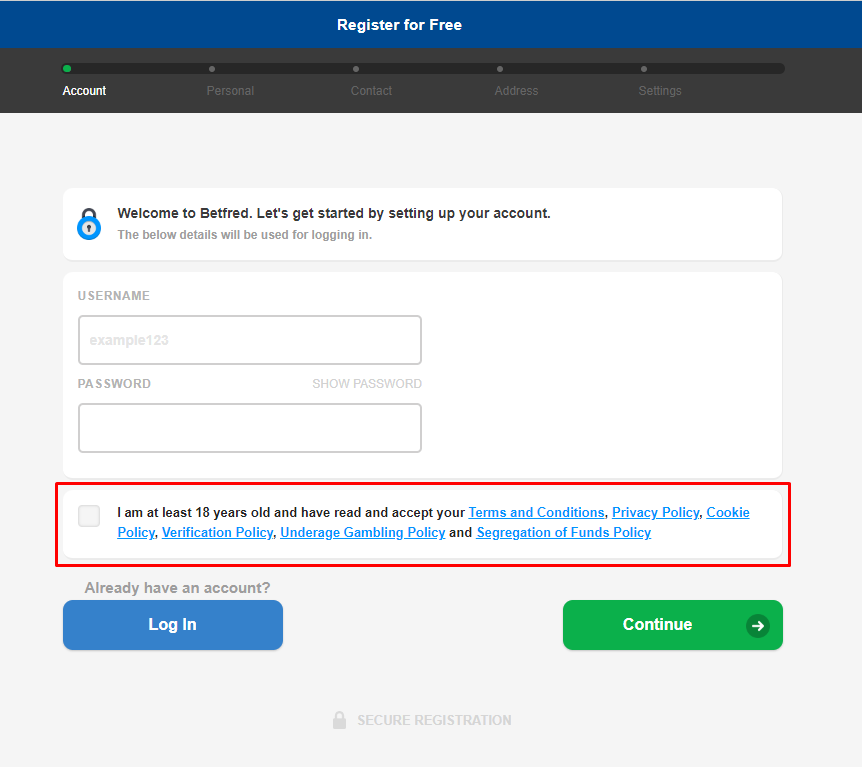Open the Terms and Conditions link
Viewport: 862px width, 767px height.
(536, 513)
